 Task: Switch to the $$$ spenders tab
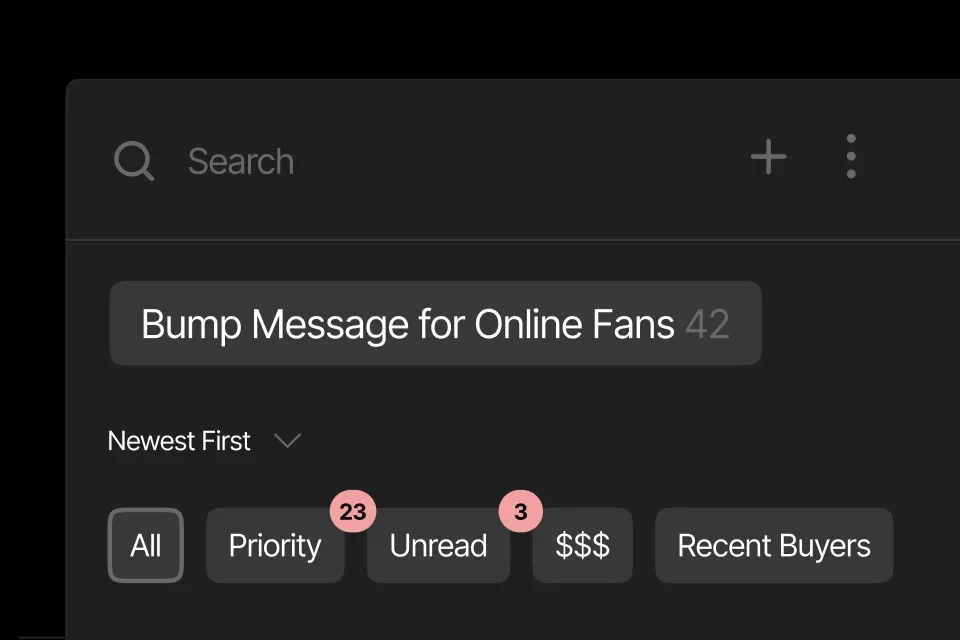coord(582,545)
